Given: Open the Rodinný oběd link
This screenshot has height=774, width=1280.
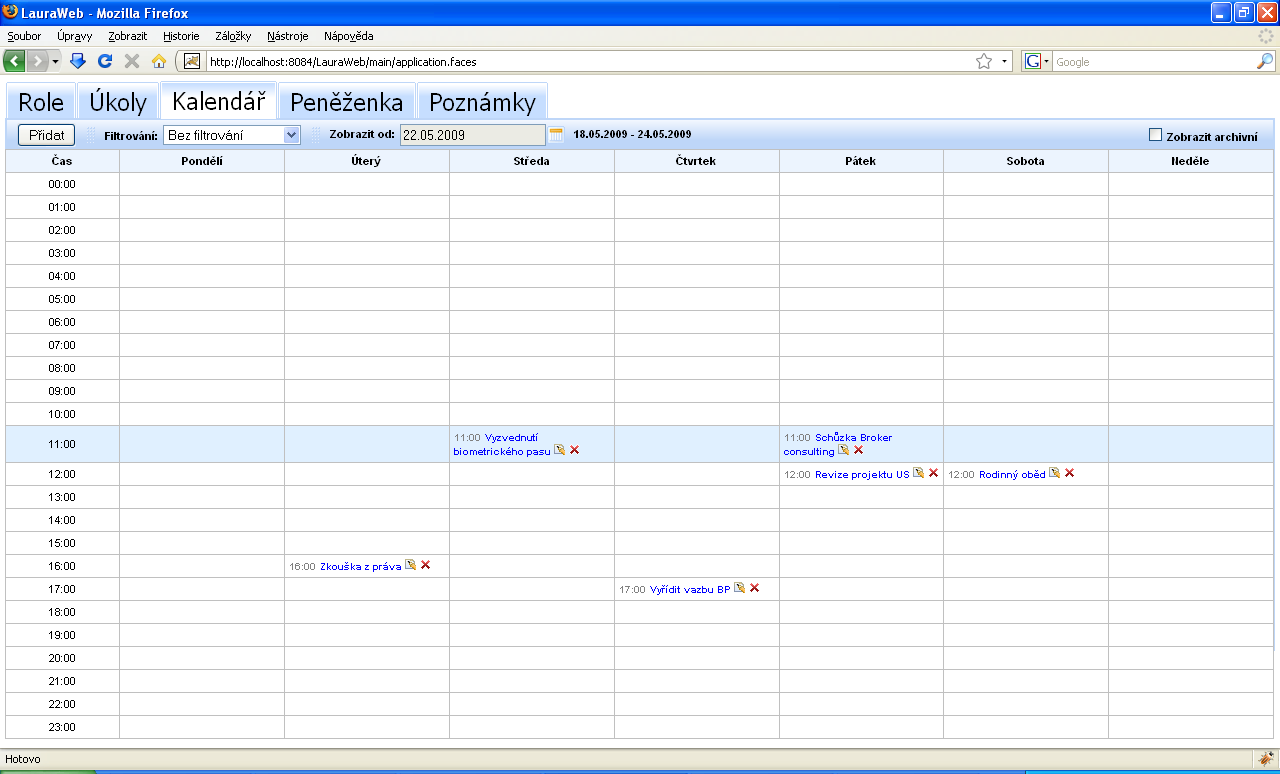Looking at the screenshot, I should pyautogui.click(x=1012, y=474).
